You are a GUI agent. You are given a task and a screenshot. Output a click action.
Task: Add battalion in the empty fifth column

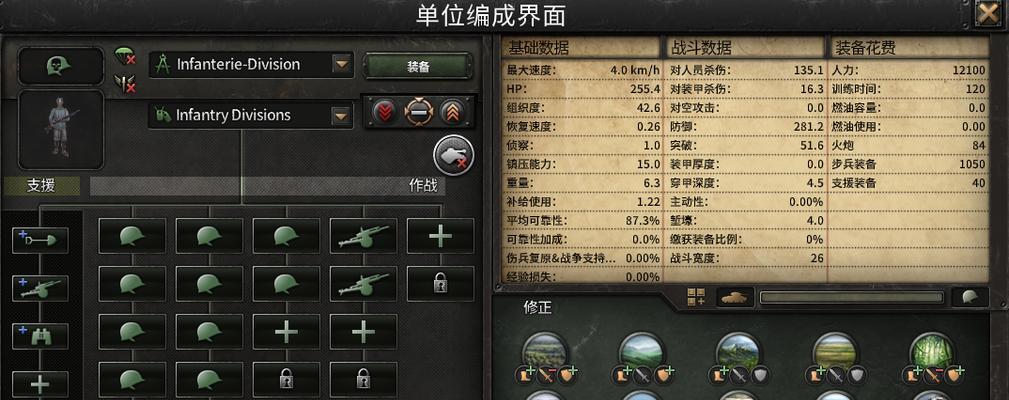(x=440, y=236)
